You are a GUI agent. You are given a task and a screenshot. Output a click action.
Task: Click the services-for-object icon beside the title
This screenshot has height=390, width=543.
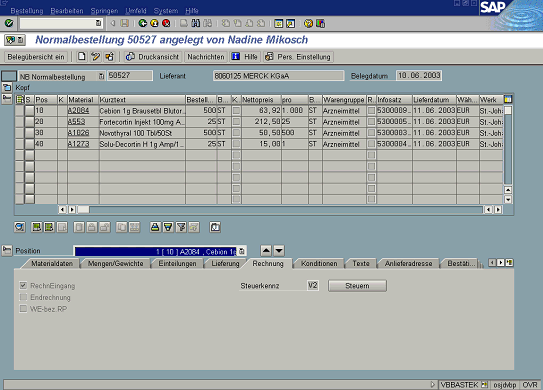(x=15, y=40)
